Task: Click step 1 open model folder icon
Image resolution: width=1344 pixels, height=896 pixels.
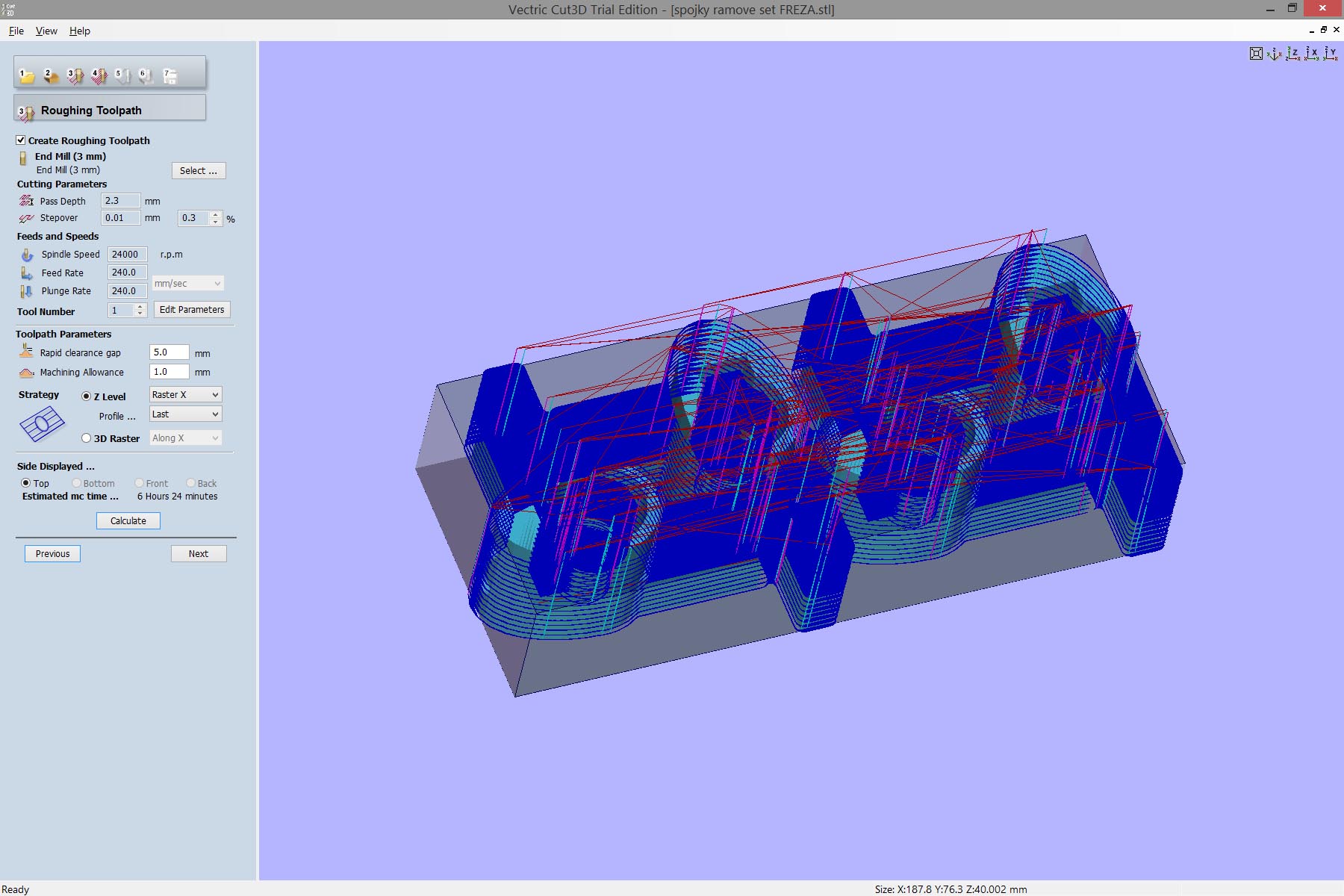Action: click(27, 75)
